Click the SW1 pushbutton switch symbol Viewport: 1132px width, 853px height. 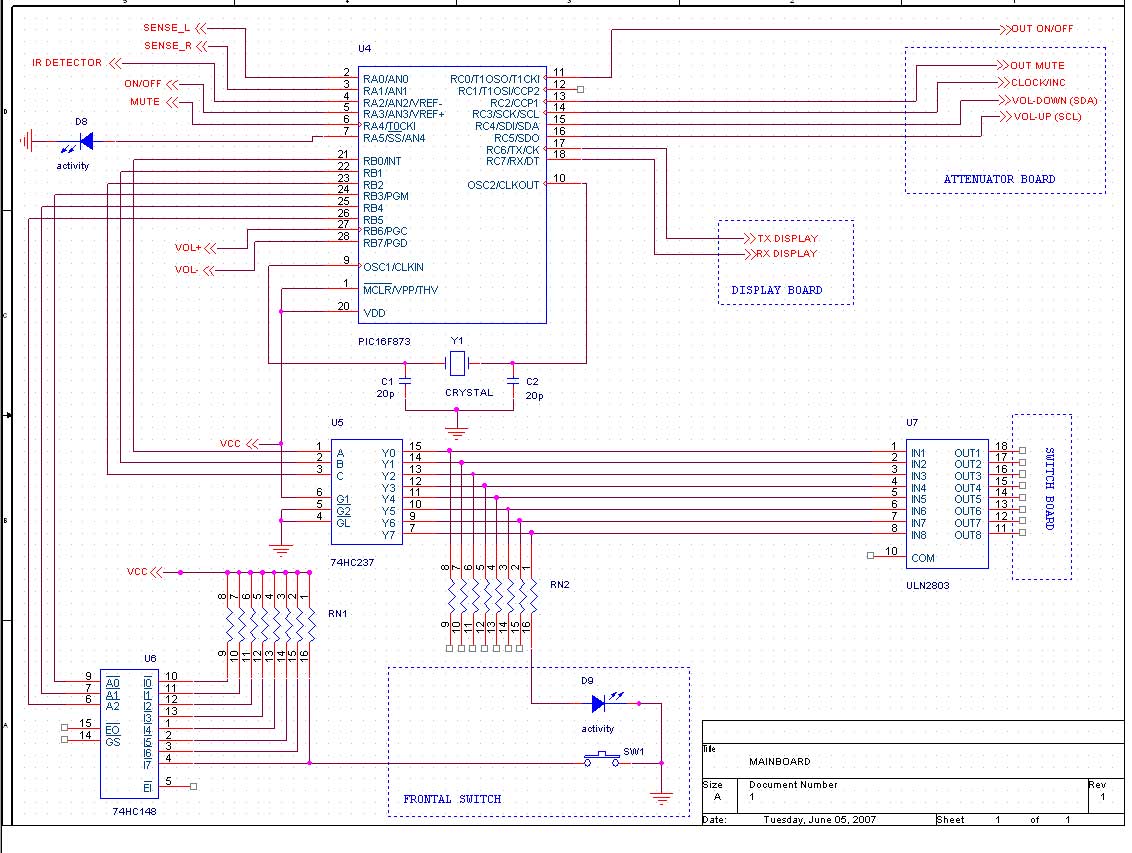[x=601, y=758]
